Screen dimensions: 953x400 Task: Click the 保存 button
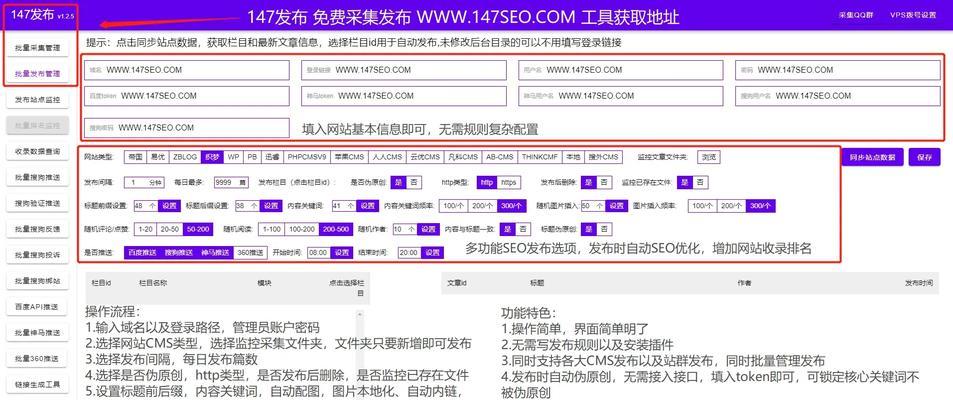(x=924, y=157)
